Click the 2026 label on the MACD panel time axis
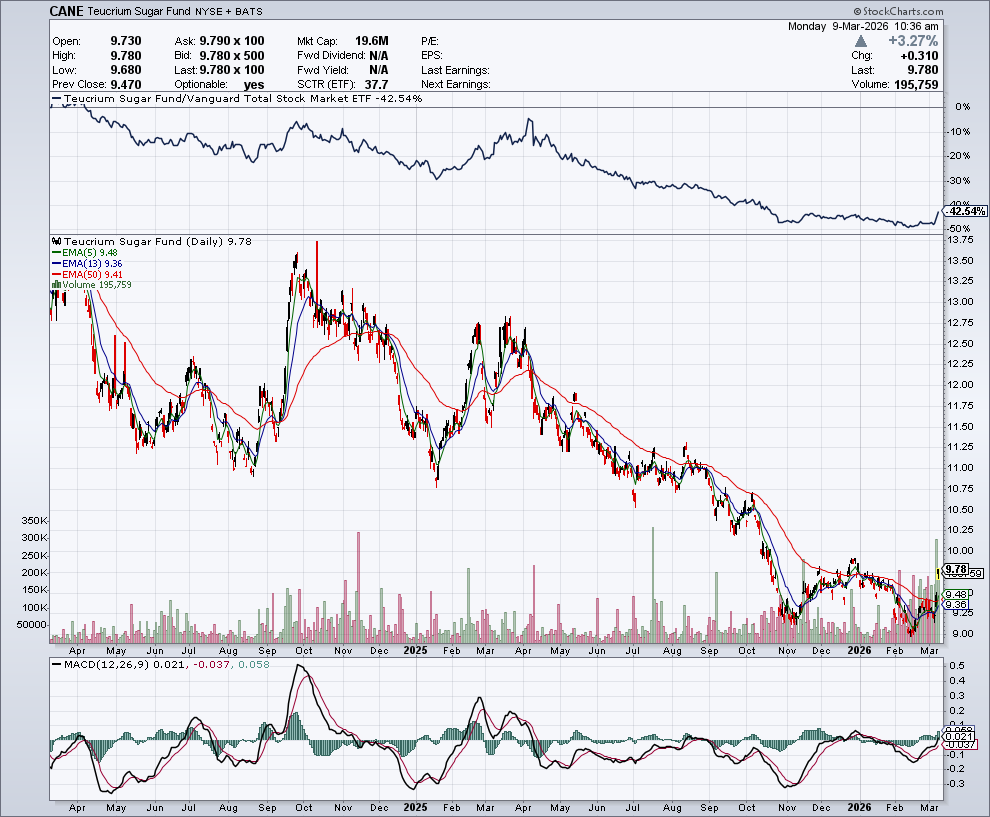The height and width of the screenshot is (817, 990). point(859,808)
